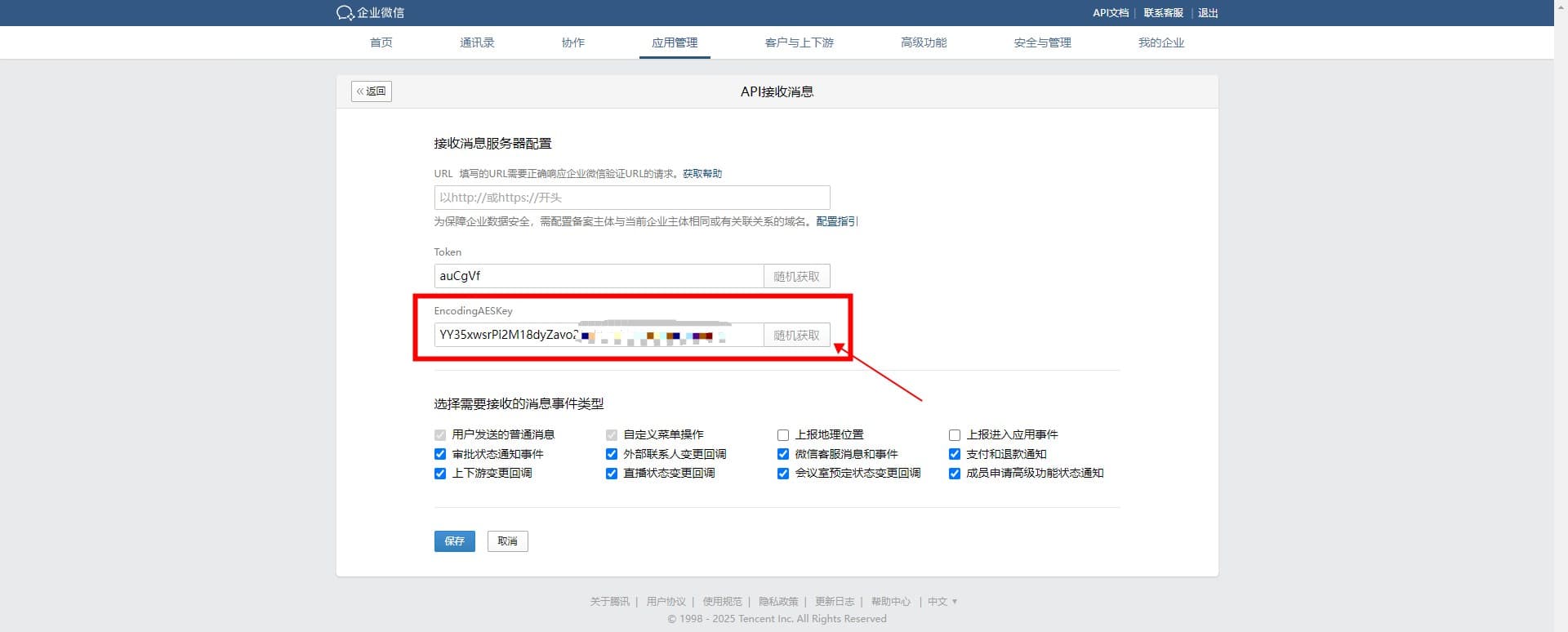Click the 企业微信 logo
This screenshot has width=1568, height=632.
[370, 13]
